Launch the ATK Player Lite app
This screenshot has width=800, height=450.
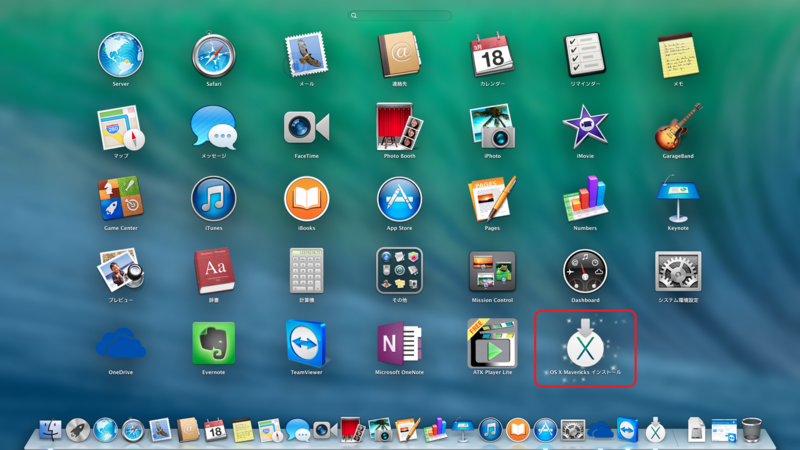click(492, 343)
